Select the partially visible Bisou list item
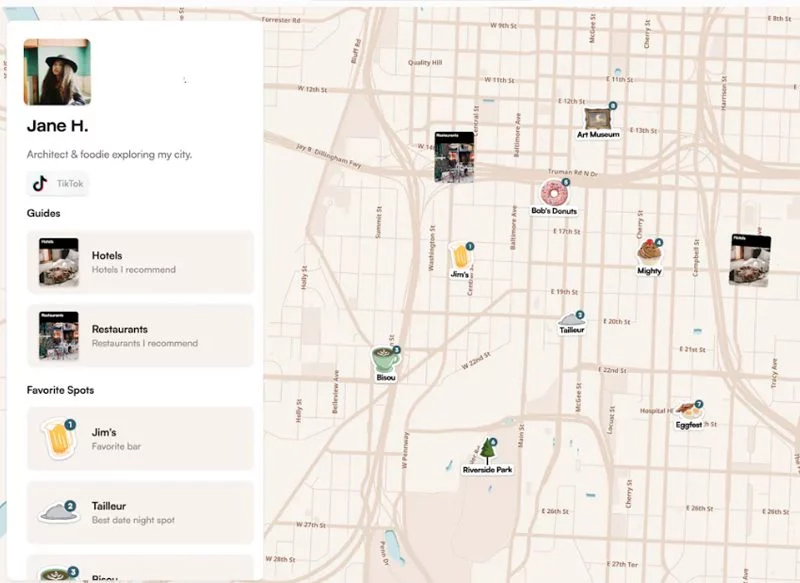 tap(140, 572)
